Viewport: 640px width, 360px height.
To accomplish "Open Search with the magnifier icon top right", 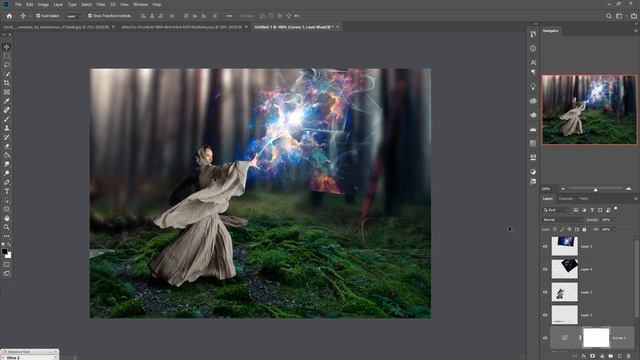I will pyautogui.click(x=609, y=16).
